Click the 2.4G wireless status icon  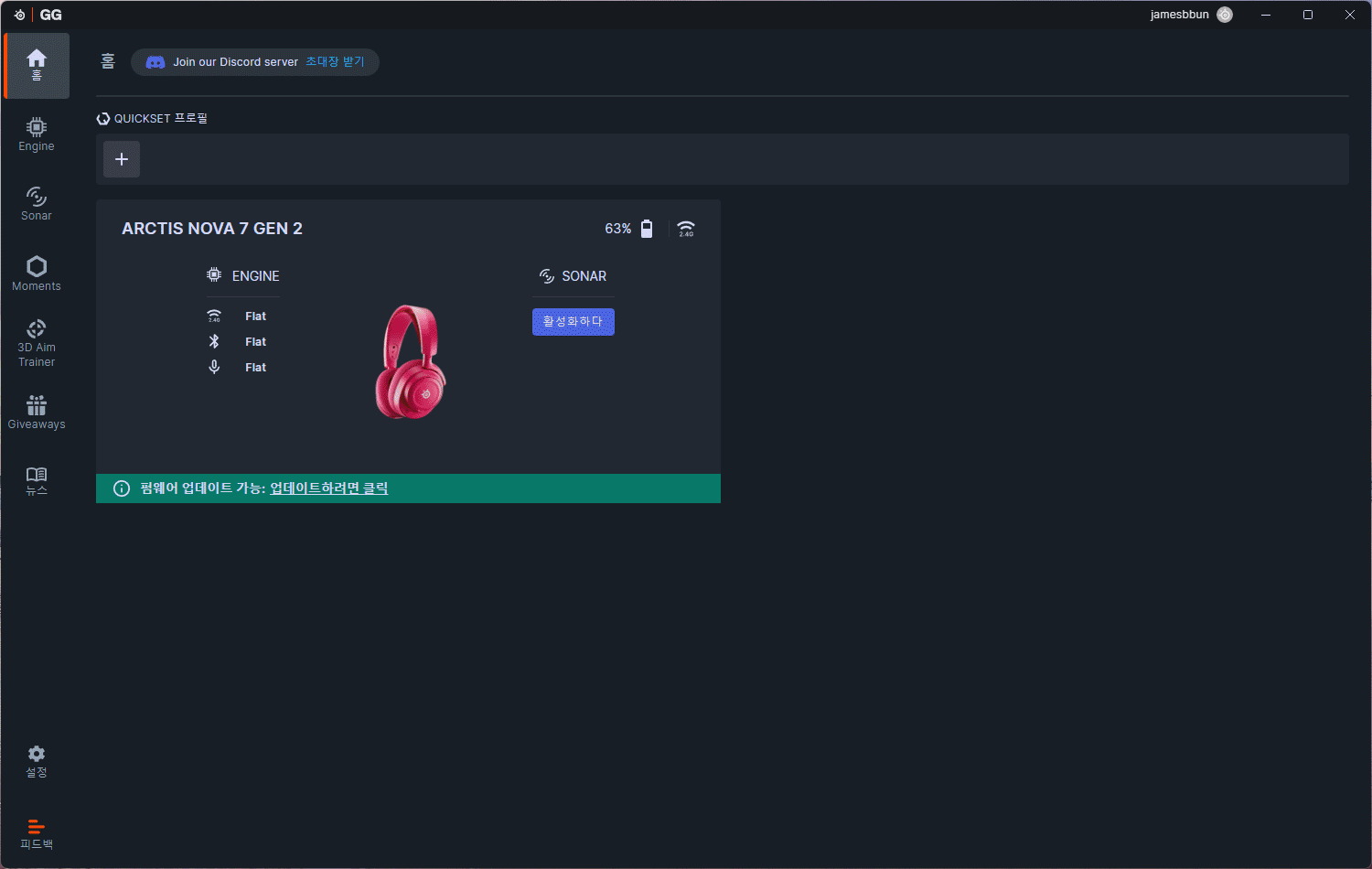click(686, 229)
